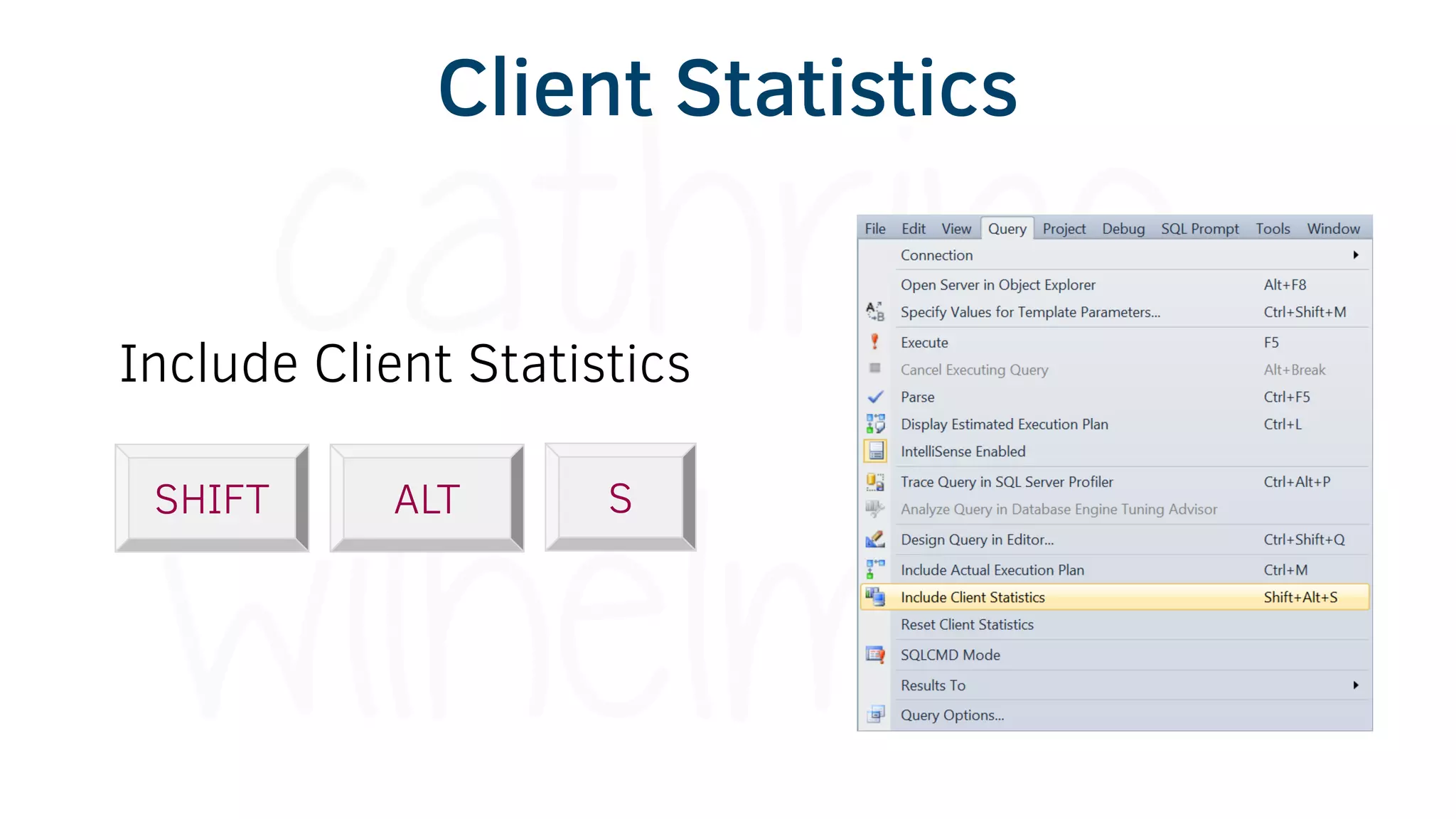Click the ALT key graphic

coord(427,498)
